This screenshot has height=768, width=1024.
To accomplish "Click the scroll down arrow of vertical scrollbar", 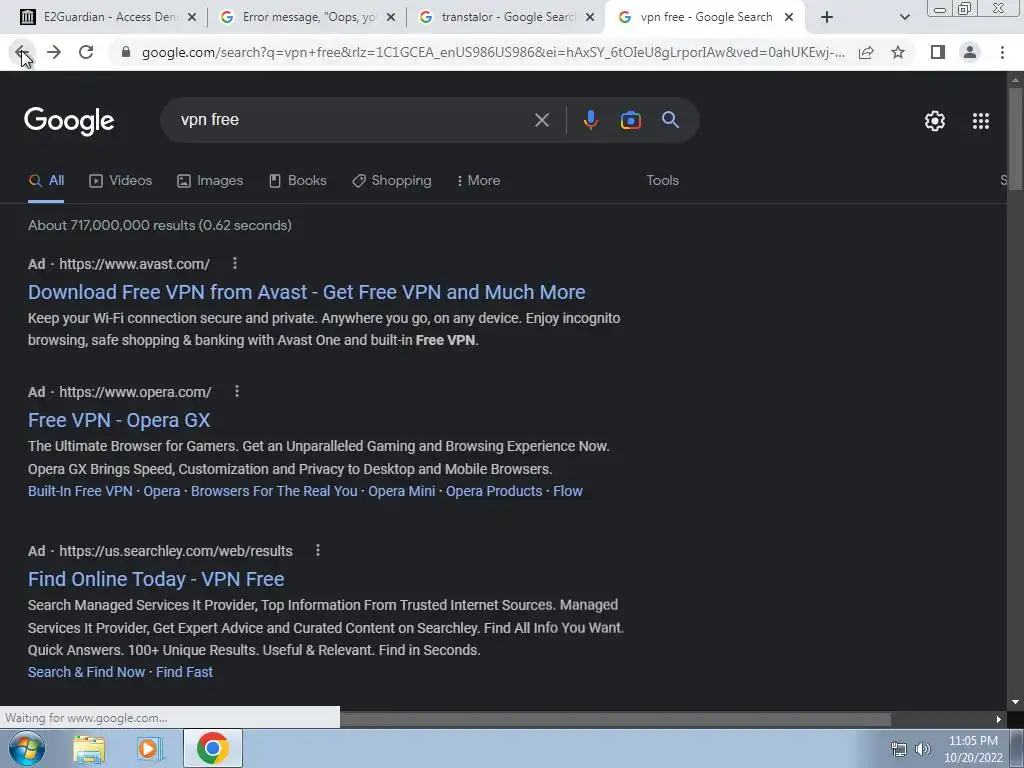I will click(x=1015, y=702).
